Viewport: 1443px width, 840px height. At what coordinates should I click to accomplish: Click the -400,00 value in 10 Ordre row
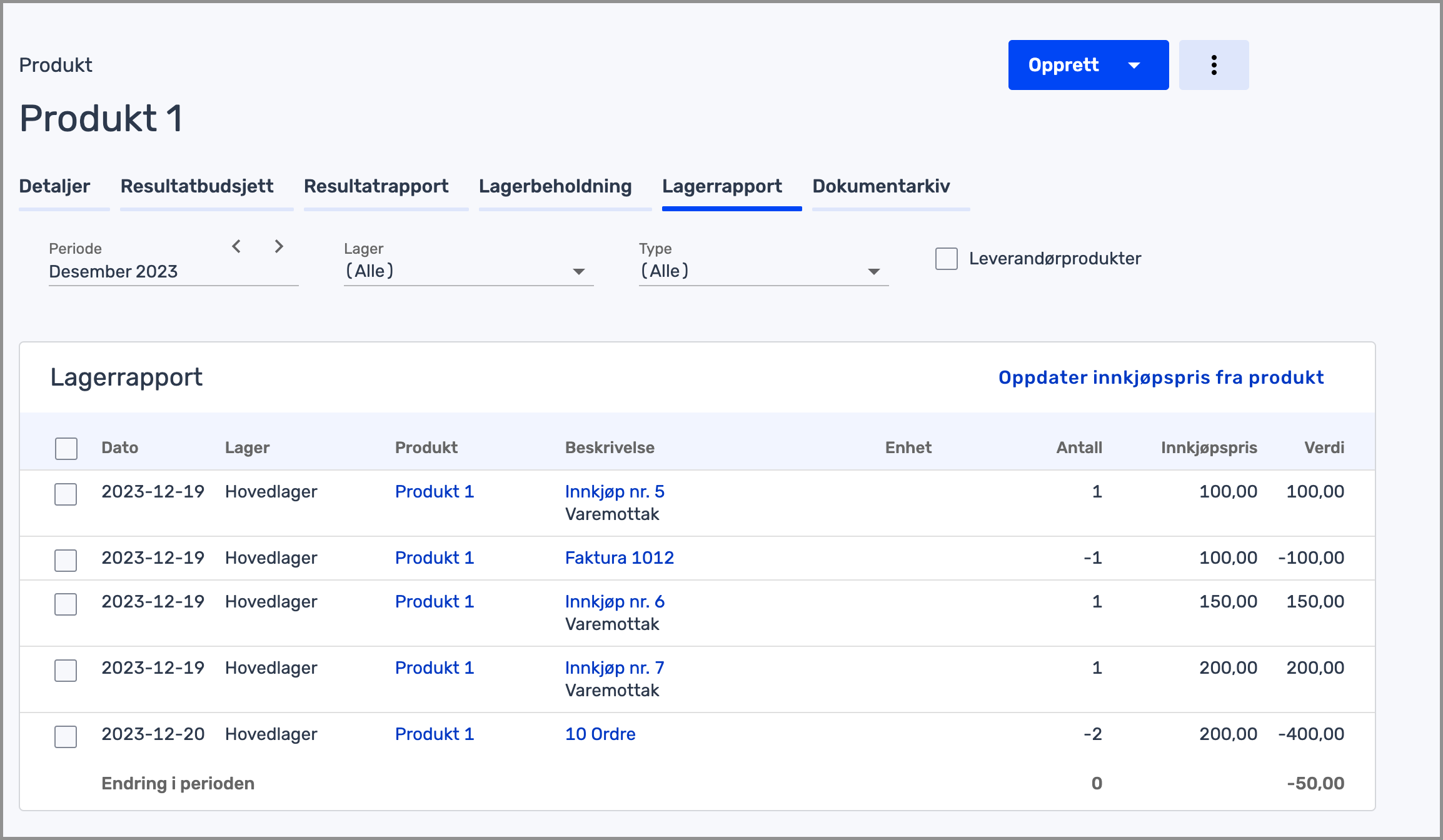coord(1311,734)
